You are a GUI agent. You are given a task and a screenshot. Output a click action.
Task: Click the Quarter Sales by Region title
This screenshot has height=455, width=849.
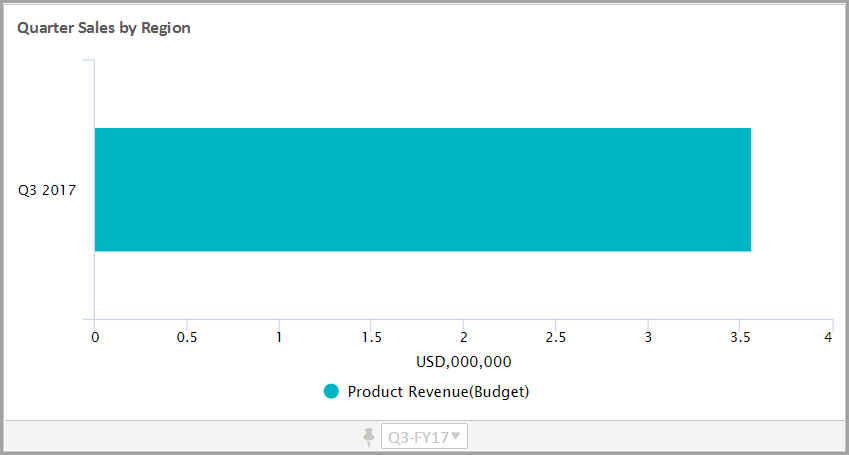[x=104, y=28]
